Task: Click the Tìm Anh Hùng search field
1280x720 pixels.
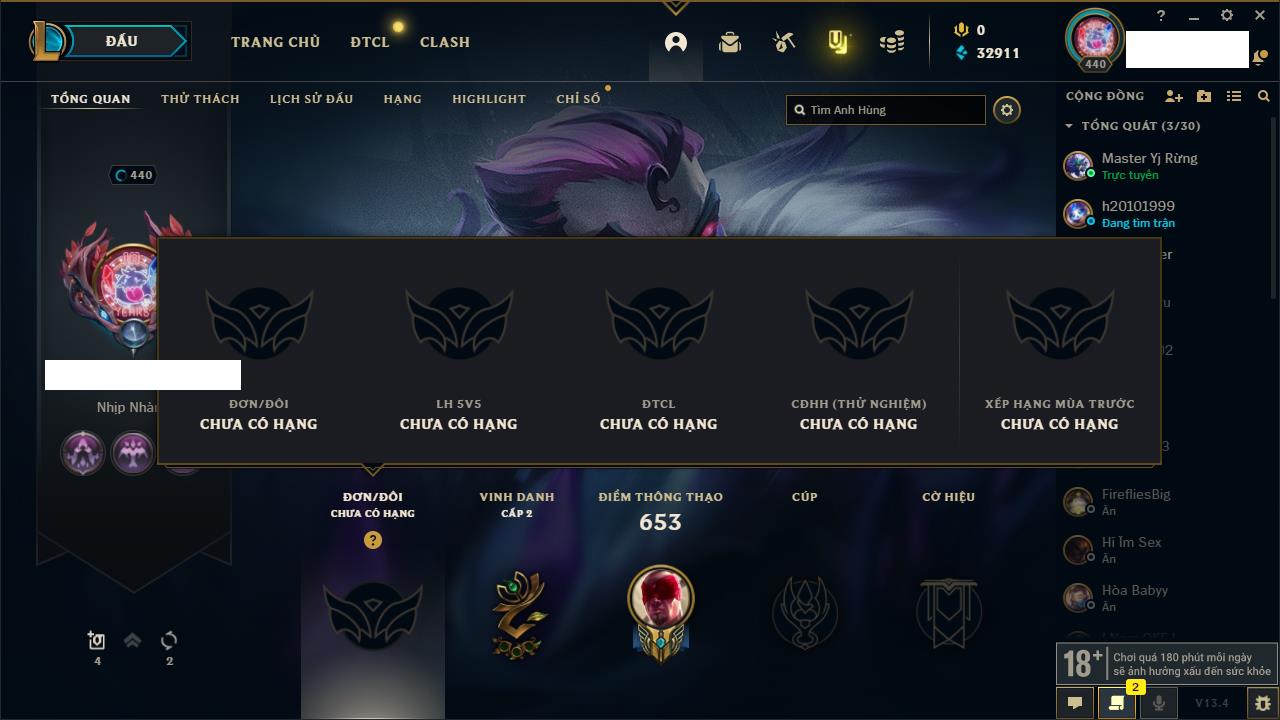Action: point(886,110)
